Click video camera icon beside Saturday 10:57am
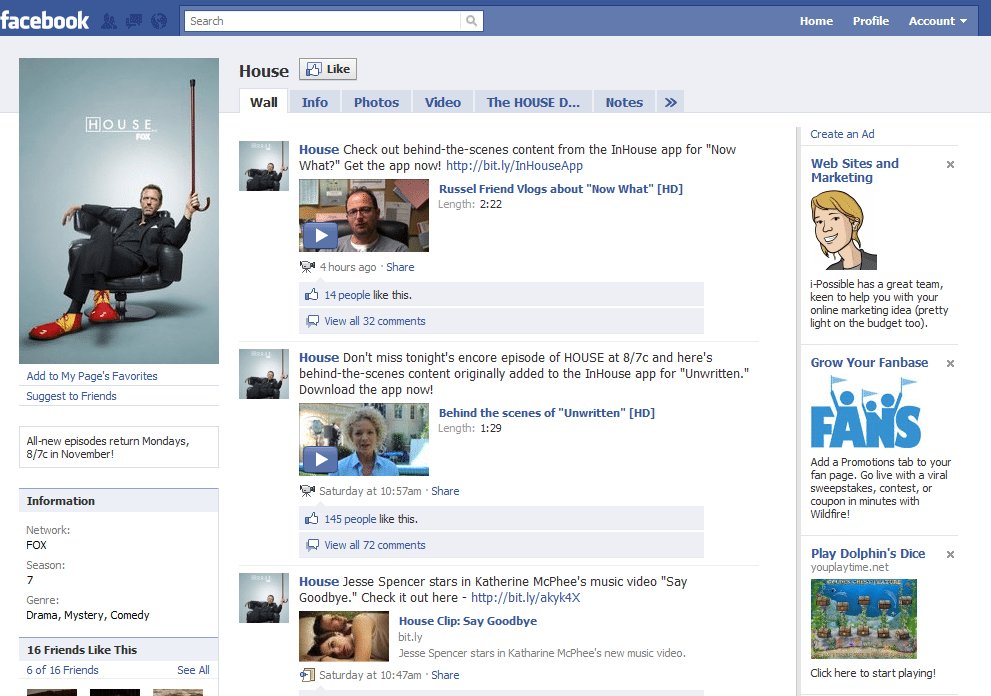Screen dimensions: 991x696 pyautogui.click(x=307, y=491)
